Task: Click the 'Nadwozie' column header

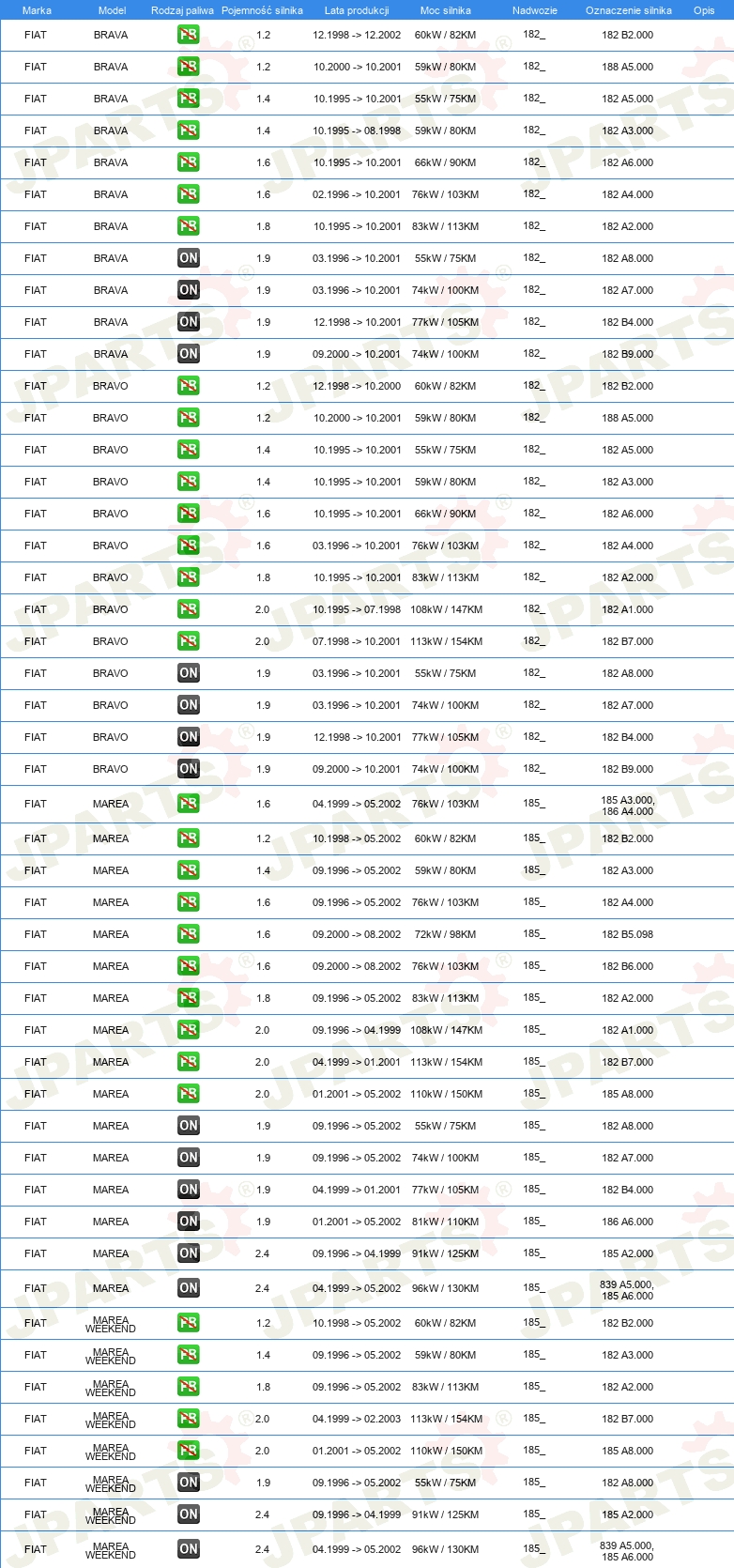Action: [x=535, y=10]
